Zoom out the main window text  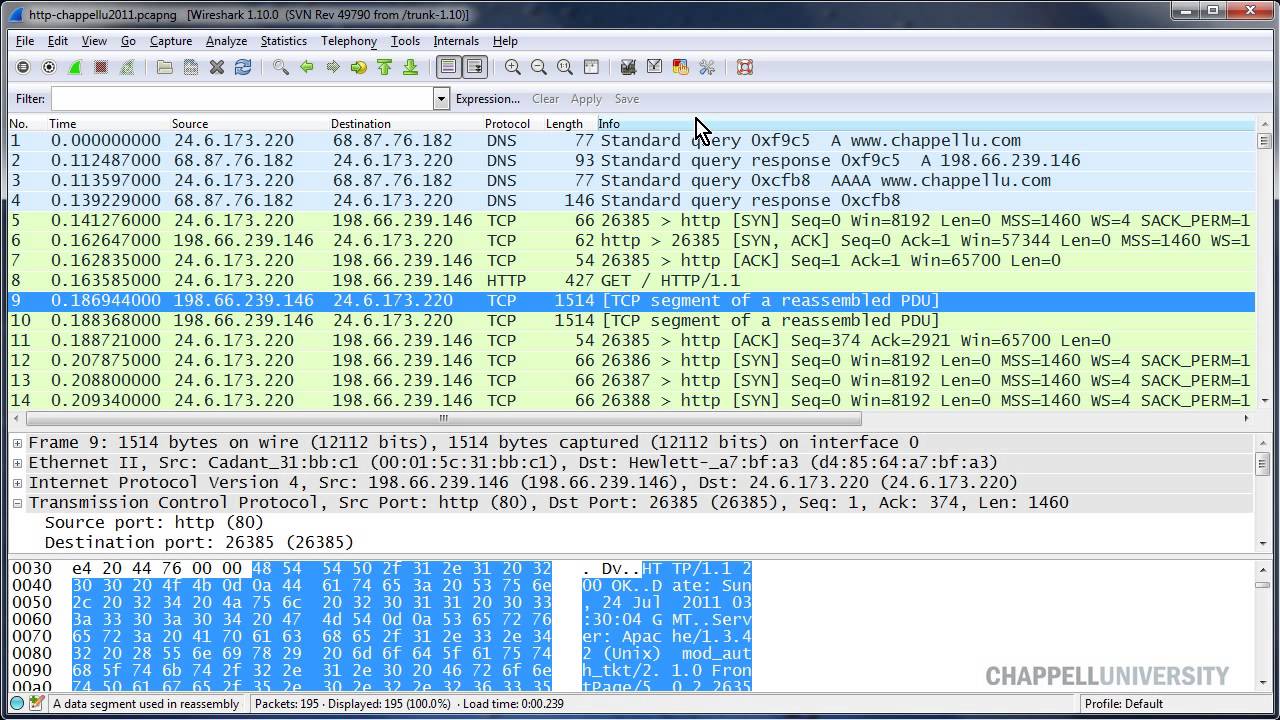point(539,67)
